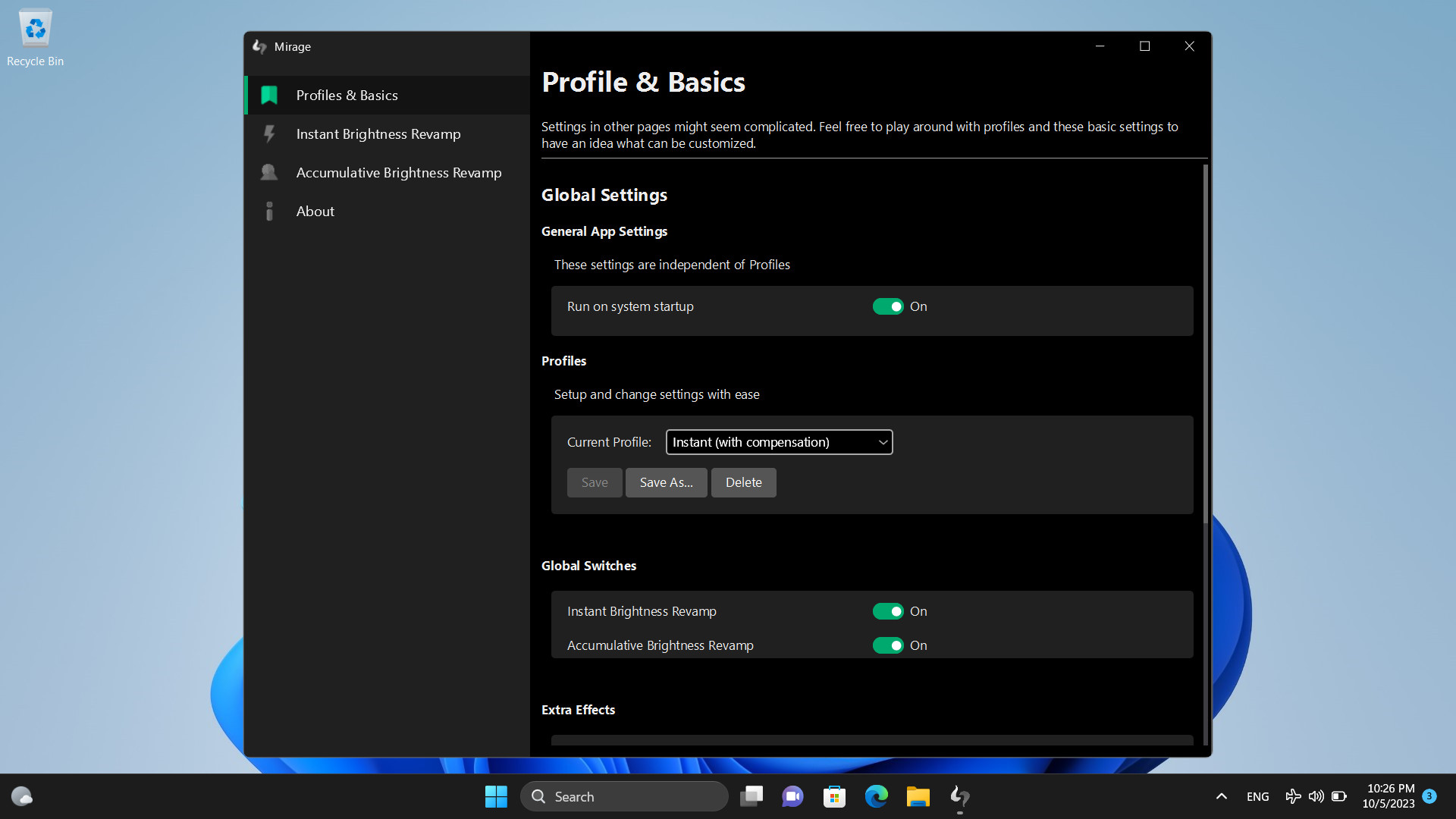Show hidden icons in system tray
This screenshot has width=1456, height=819.
pos(1221,796)
